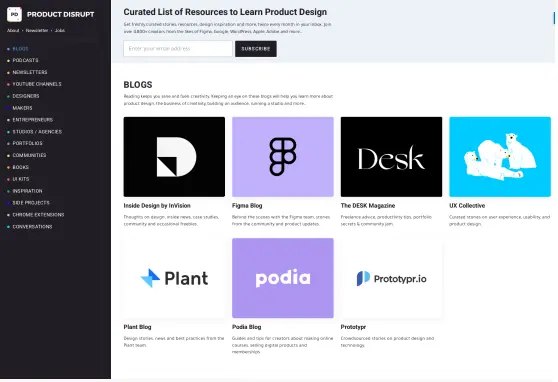Click the email address input field
This screenshot has height=382, width=558.
tap(178, 48)
